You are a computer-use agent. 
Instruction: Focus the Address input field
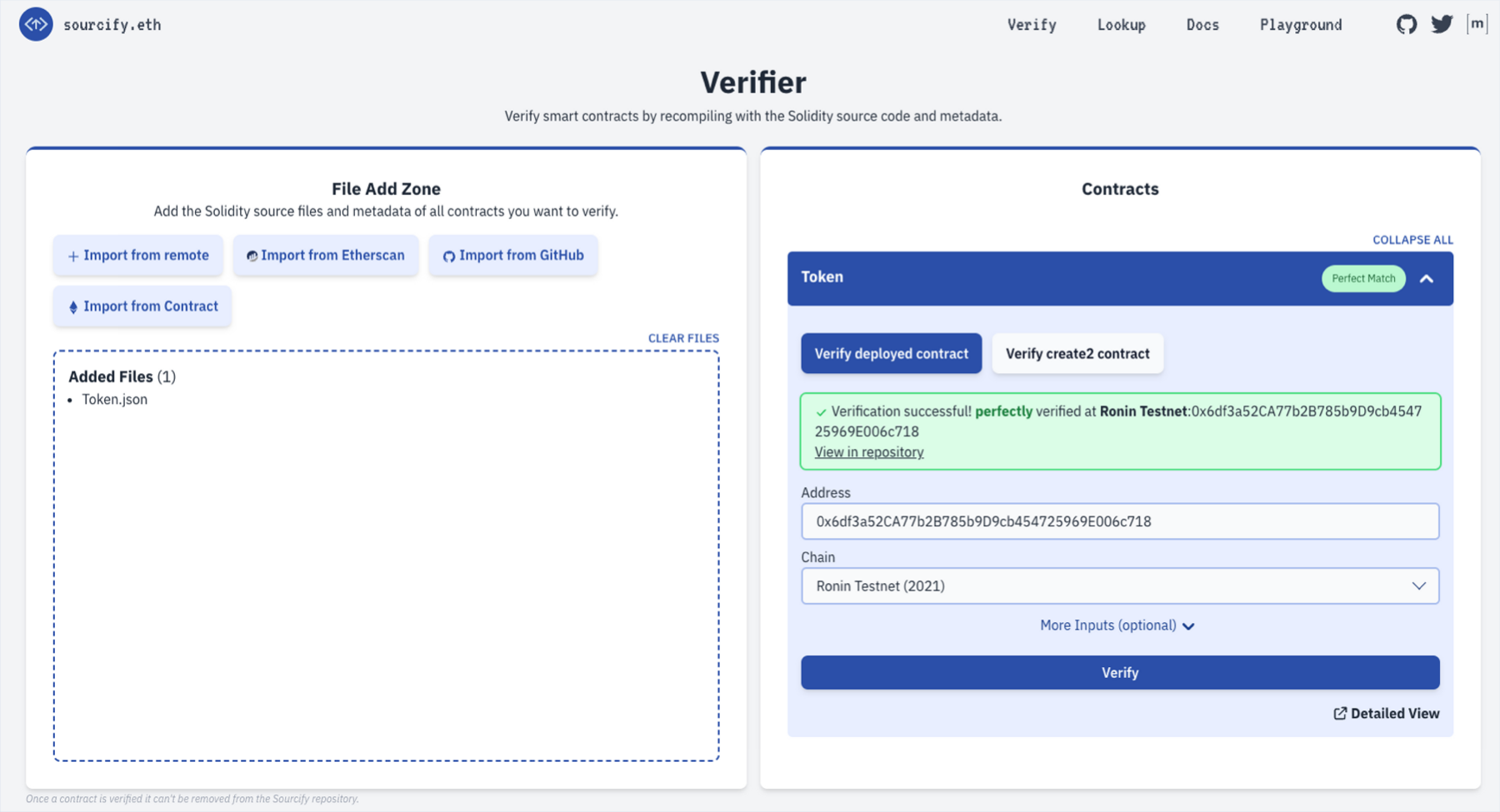pyautogui.click(x=1119, y=521)
